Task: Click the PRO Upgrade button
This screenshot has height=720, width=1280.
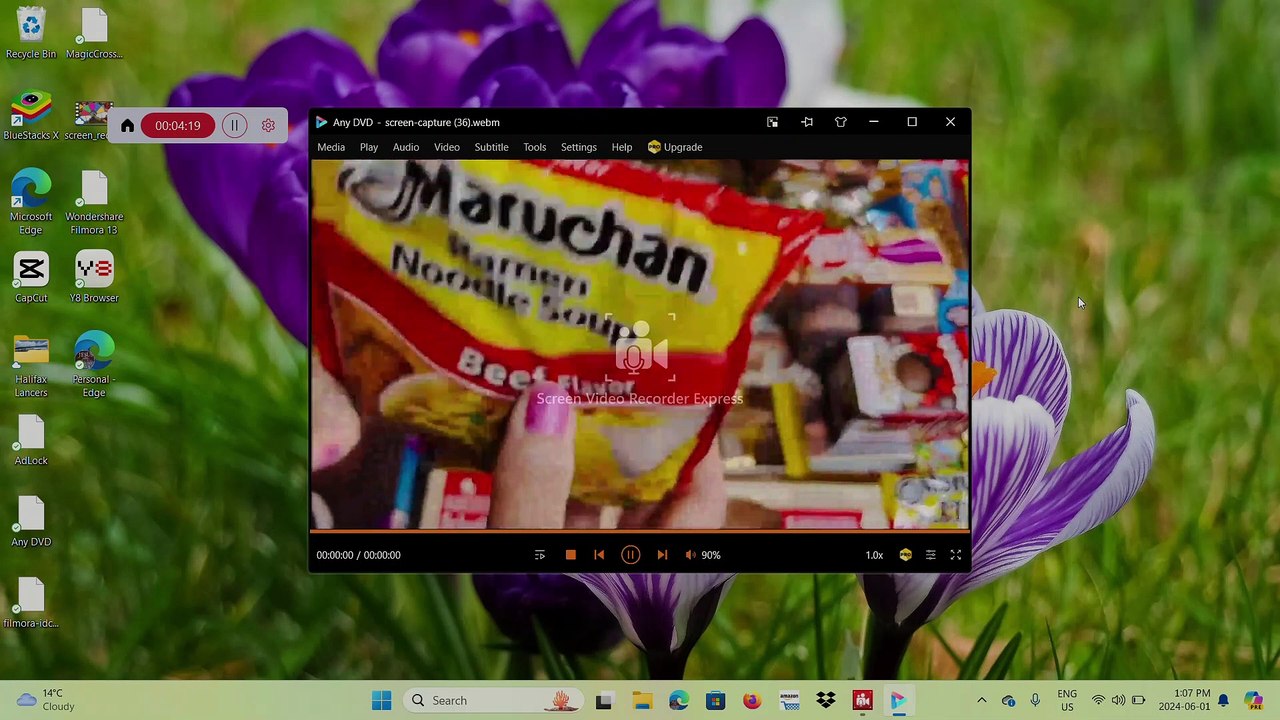Action: [675, 147]
